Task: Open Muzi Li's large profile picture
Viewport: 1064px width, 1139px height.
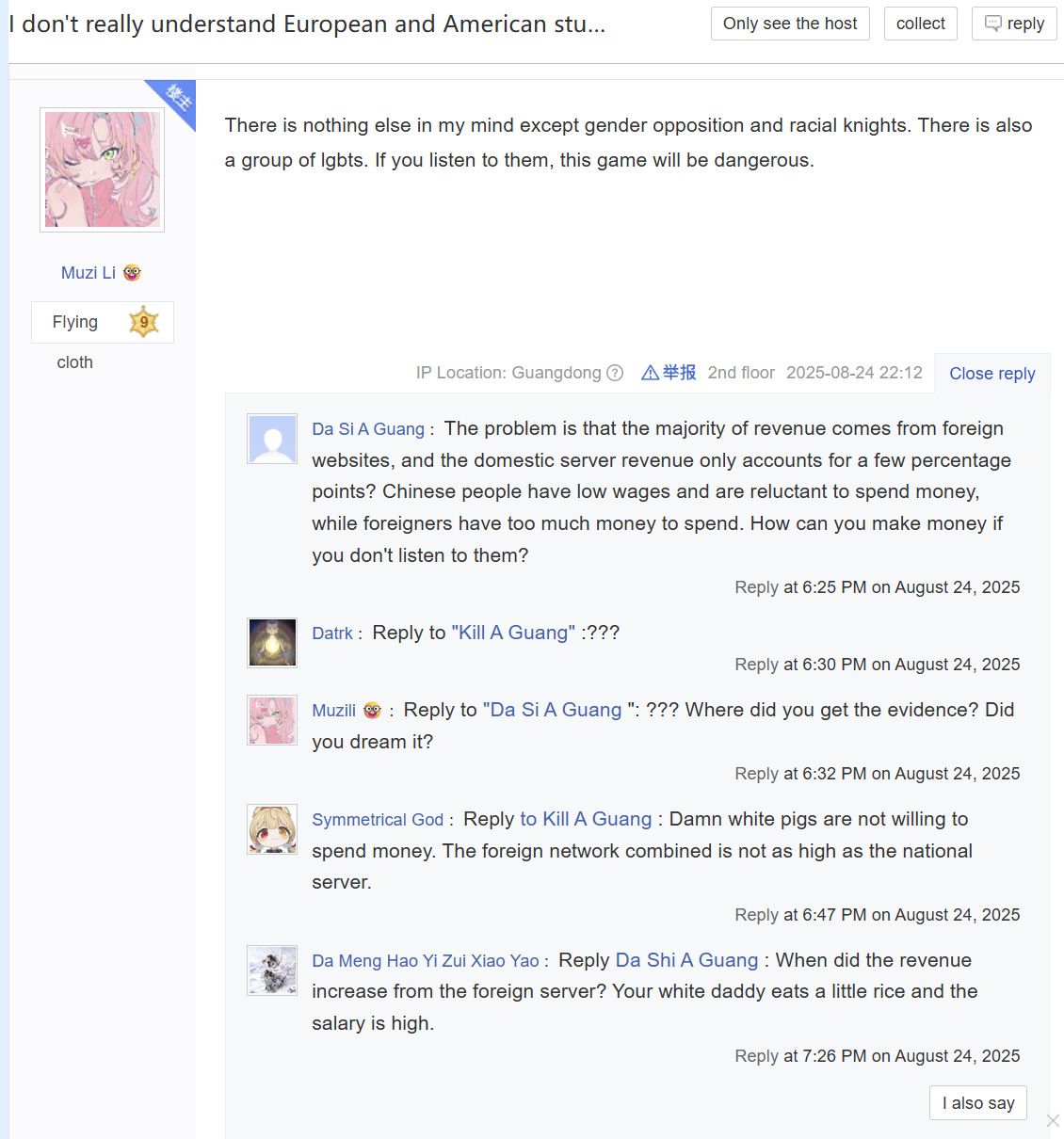Action: (102, 169)
